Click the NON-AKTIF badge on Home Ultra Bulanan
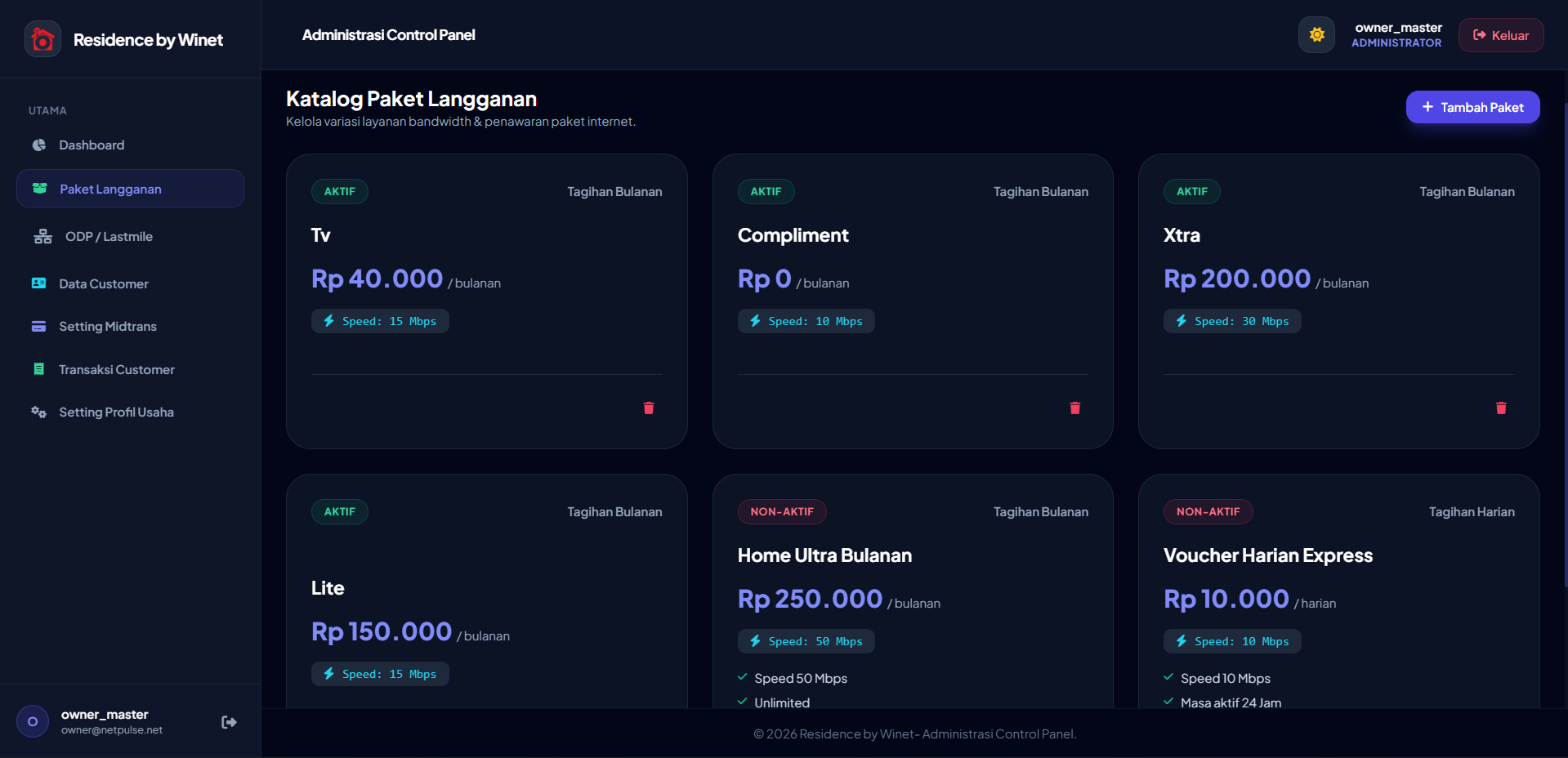1568x758 pixels. (782, 511)
